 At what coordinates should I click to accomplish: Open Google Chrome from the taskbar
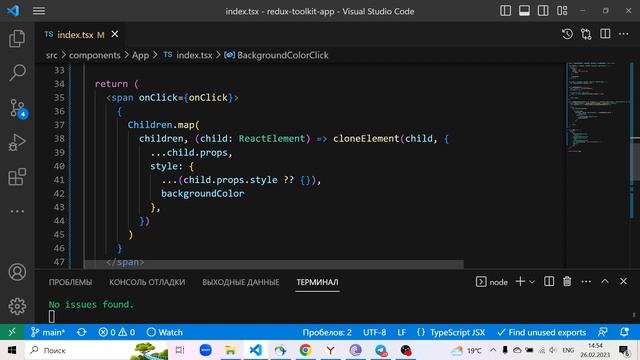point(305,350)
